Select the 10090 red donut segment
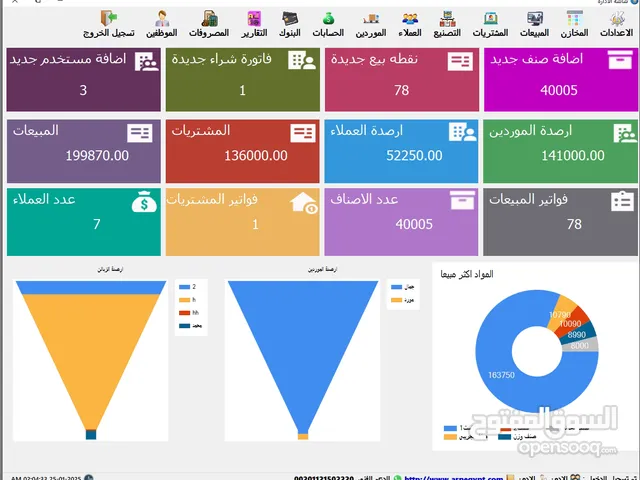 [573, 322]
